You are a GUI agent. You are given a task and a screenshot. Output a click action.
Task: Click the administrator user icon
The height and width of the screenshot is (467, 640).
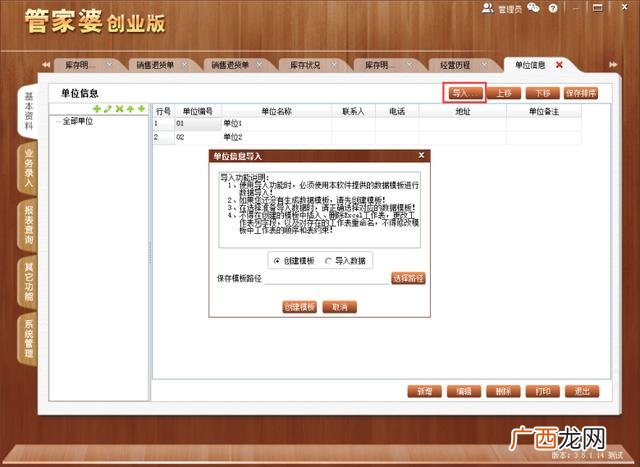[x=487, y=8]
